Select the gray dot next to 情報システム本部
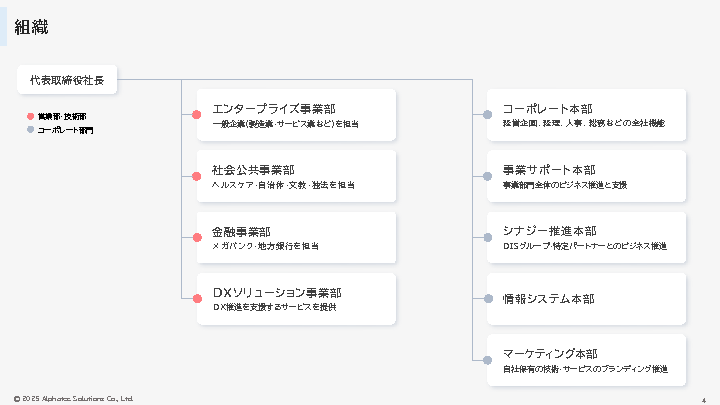Screen dimensions: 720x405 pos(487,298)
